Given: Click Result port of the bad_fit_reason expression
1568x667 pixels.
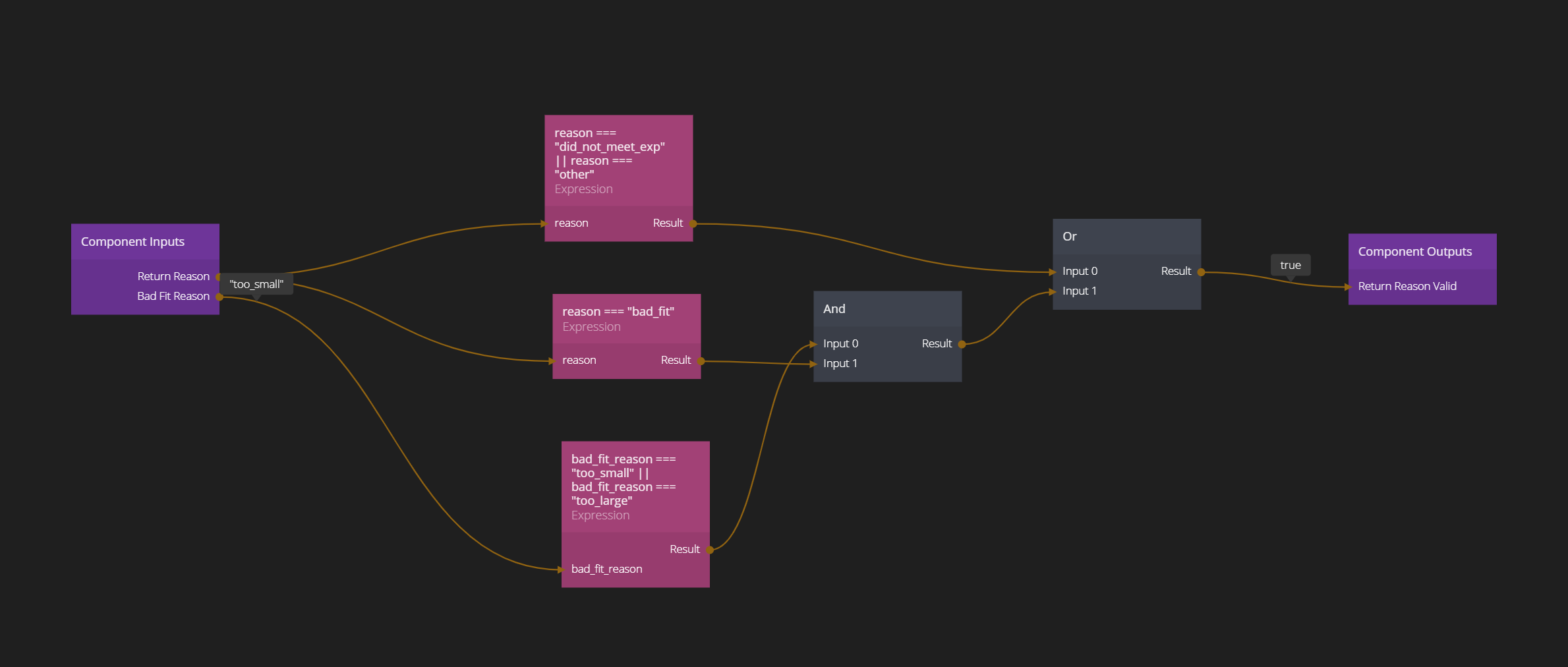Looking at the screenshot, I should [x=710, y=550].
